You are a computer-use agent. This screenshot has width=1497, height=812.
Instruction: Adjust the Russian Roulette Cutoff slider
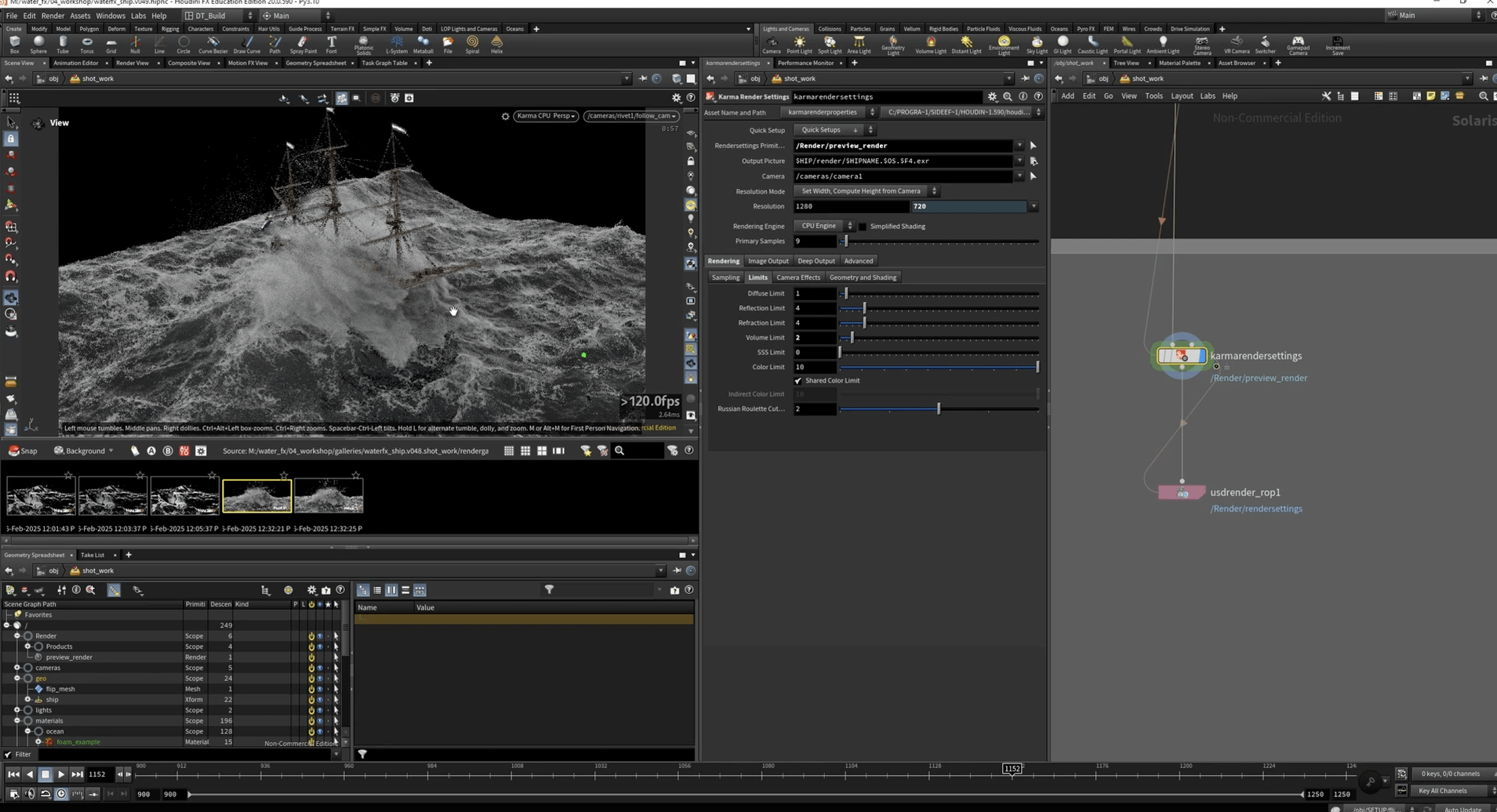pos(938,409)
